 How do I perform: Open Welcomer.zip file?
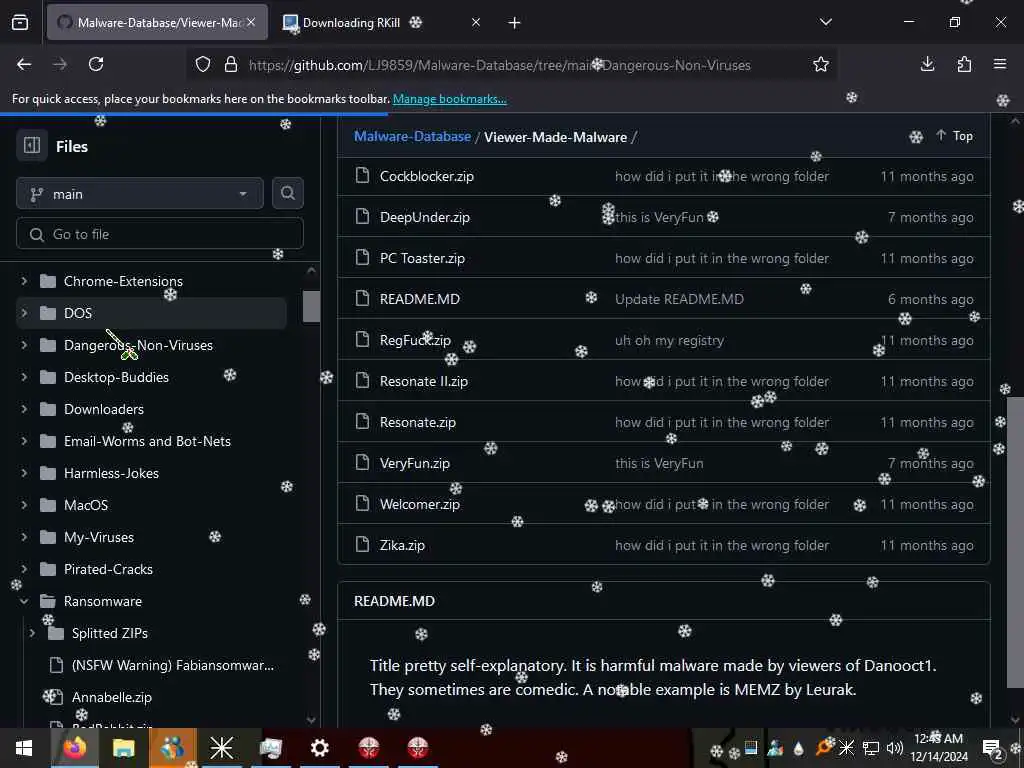(x=420, y=504)
